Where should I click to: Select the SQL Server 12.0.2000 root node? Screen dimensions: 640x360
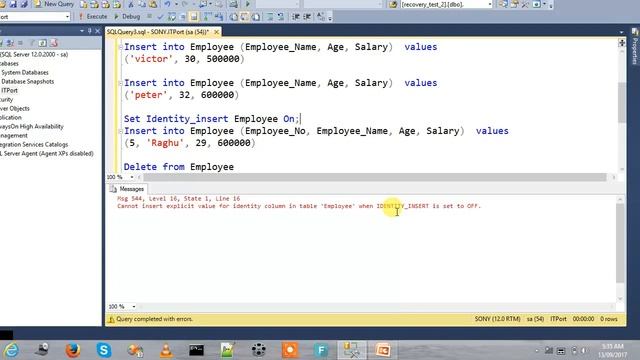[34, 54]
